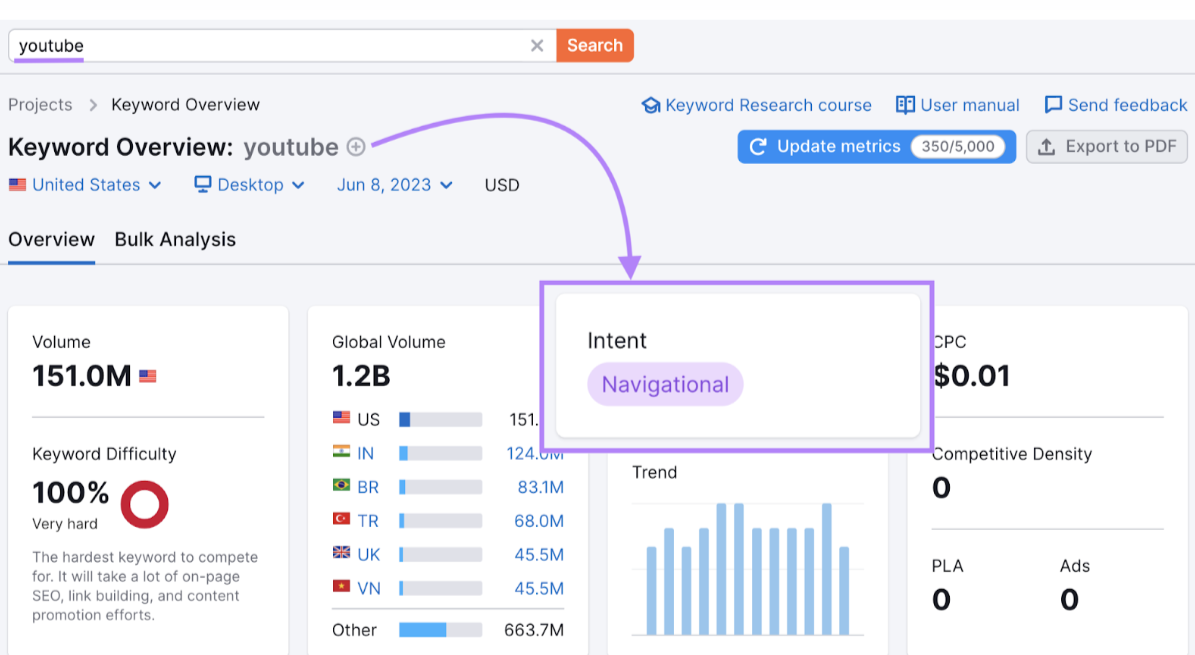Click the 45.5M volume for VN
Viewport: 1195px width, 655px height.
(539, 589)
